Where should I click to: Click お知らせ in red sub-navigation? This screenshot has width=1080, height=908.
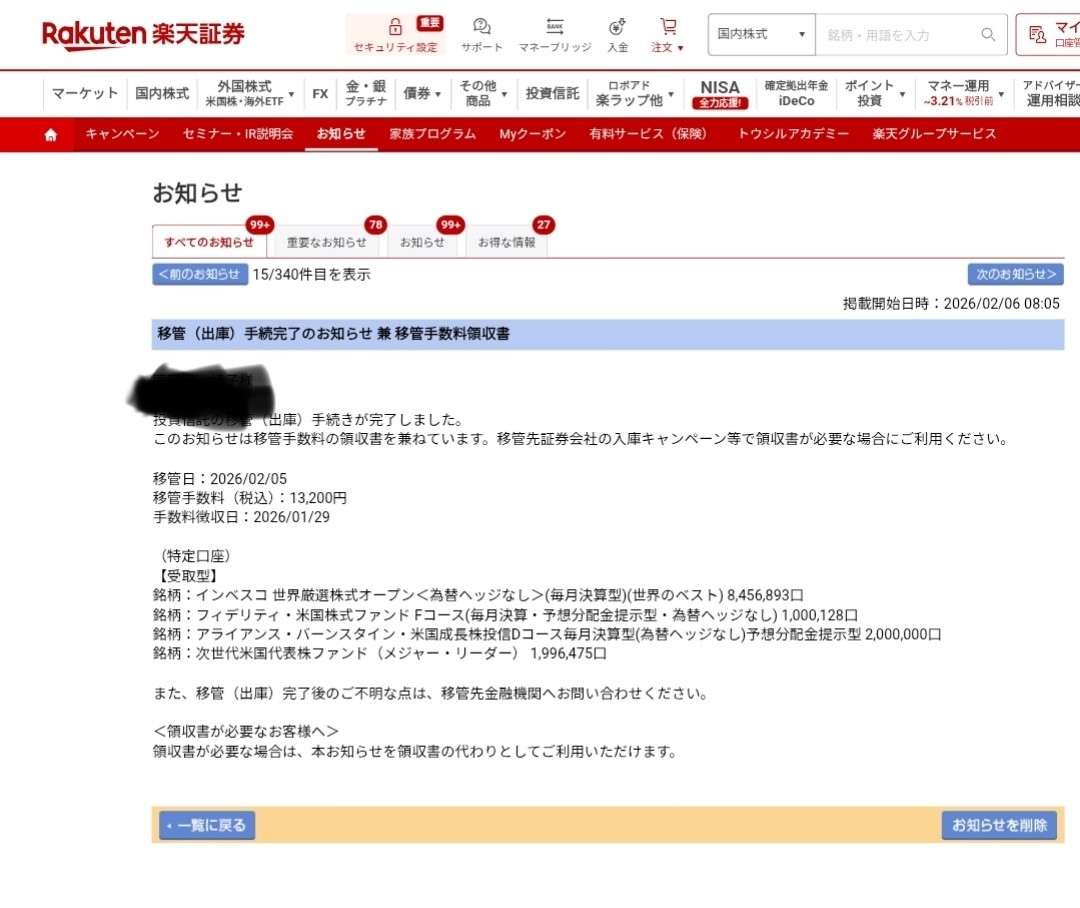click(341, 134)
